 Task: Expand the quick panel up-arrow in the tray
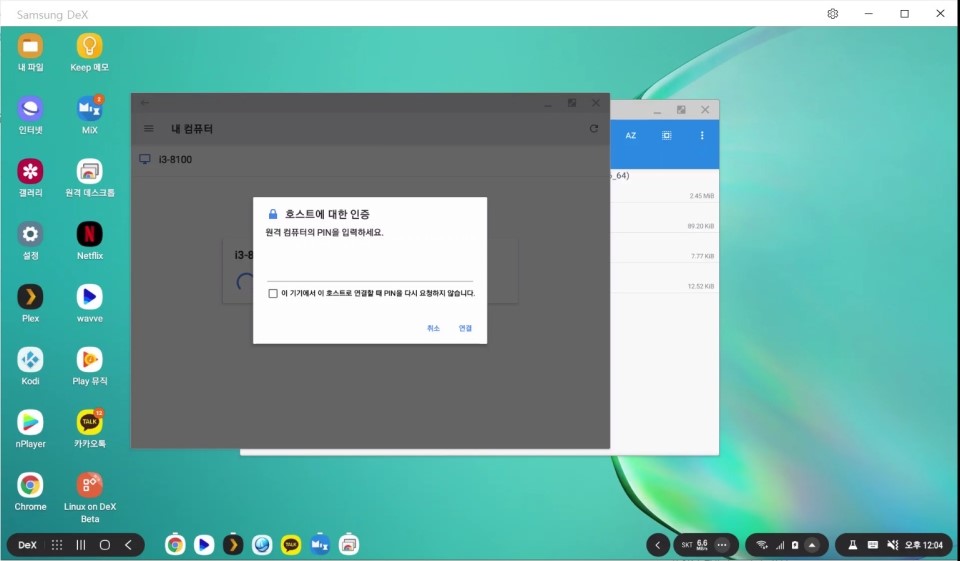812,545
